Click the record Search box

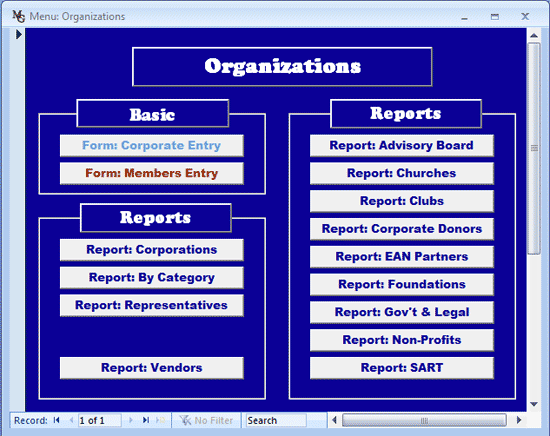point(276,420)
